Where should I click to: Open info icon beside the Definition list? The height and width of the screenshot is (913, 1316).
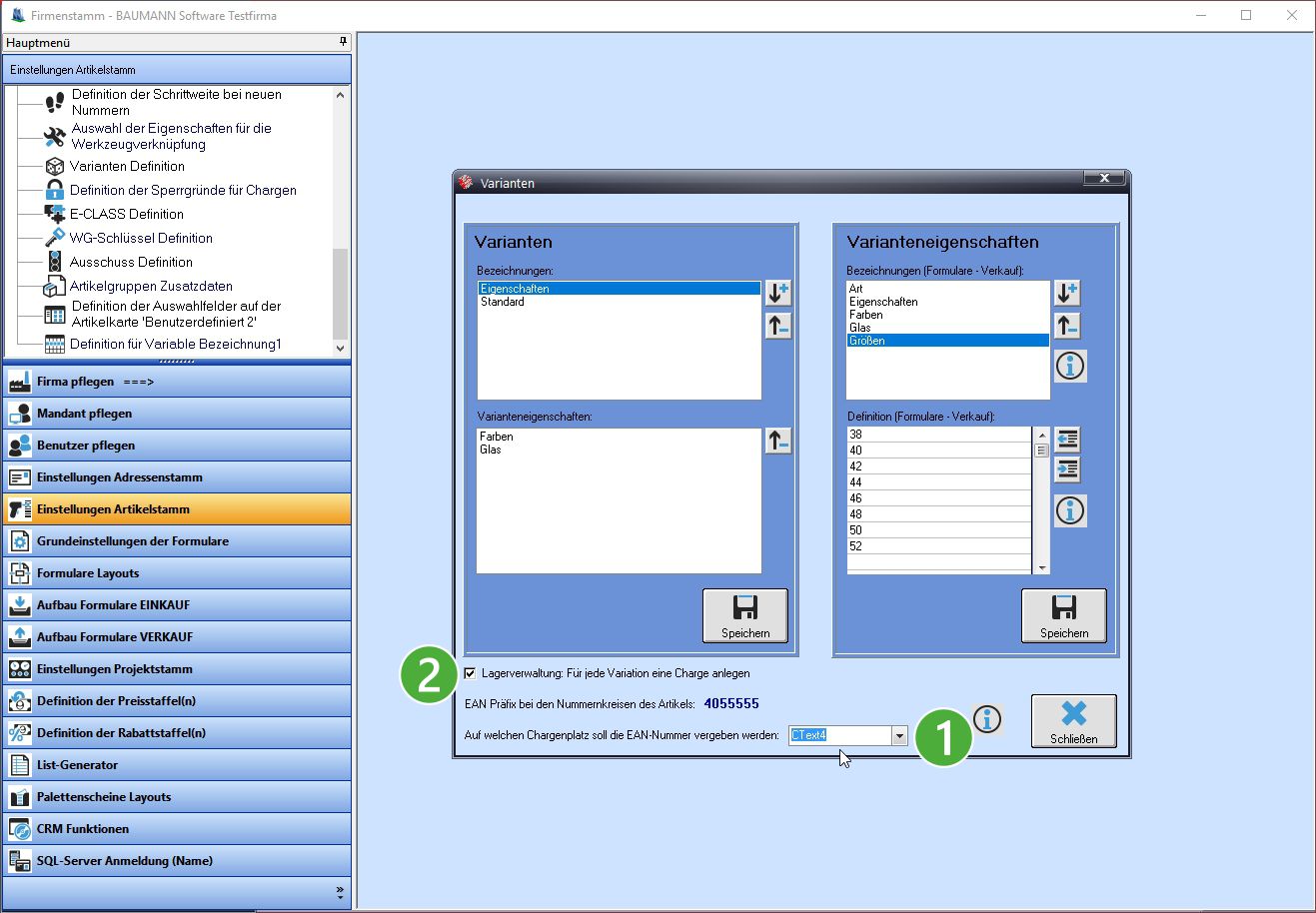(1070, 511)
